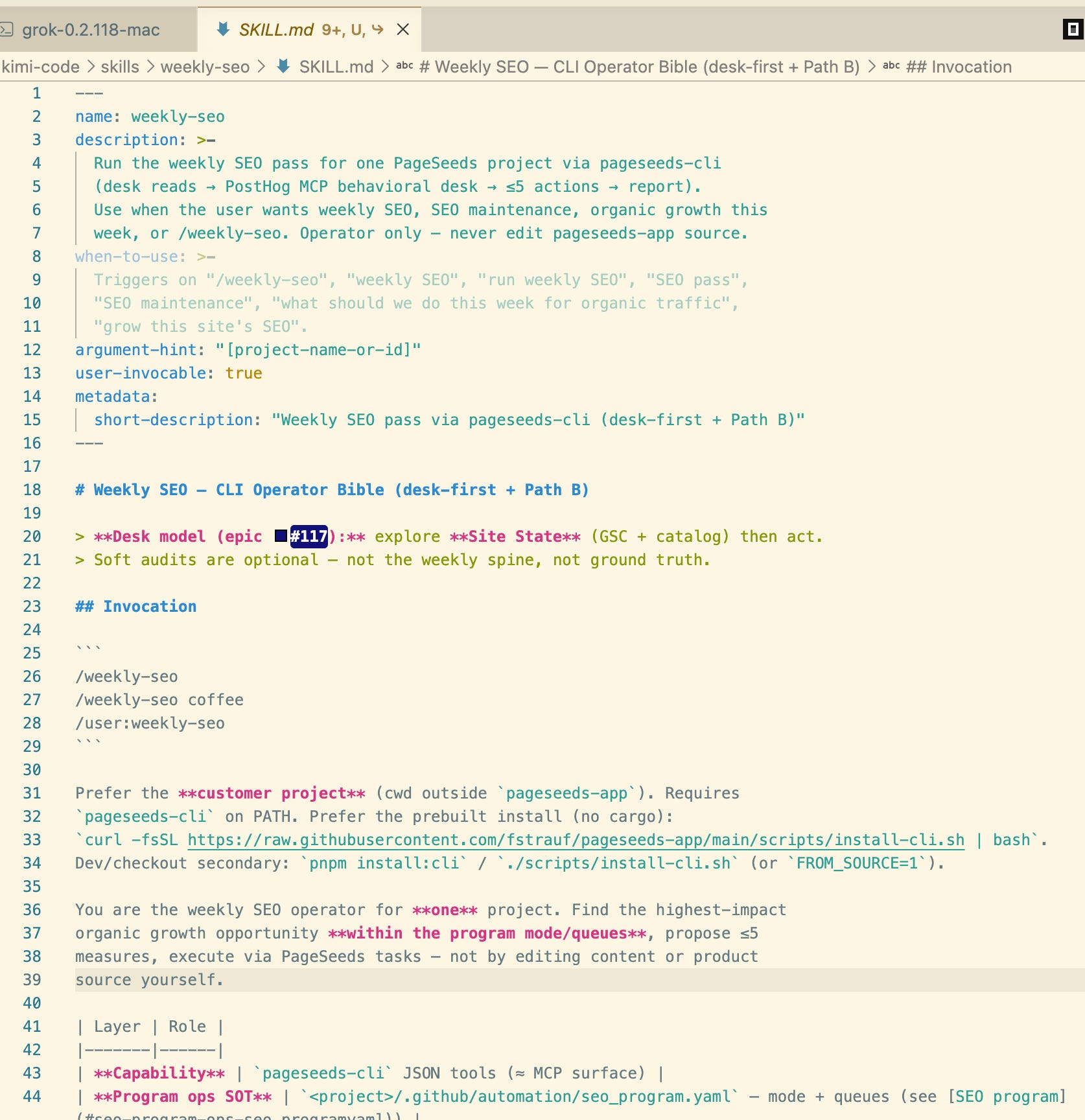1085x1120 pixels.
Task: Click the value 'true' after user-invocable
Action: (x=244, y=373)
